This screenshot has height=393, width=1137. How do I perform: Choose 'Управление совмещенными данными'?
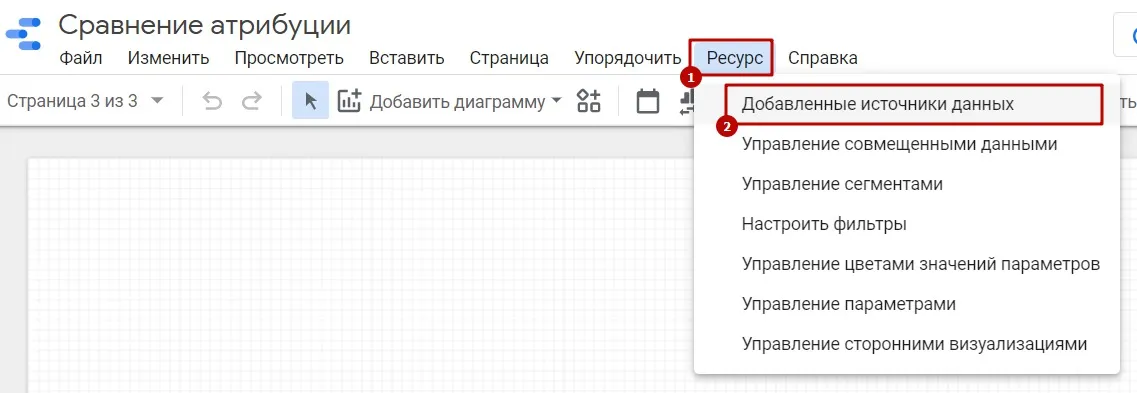906,144
